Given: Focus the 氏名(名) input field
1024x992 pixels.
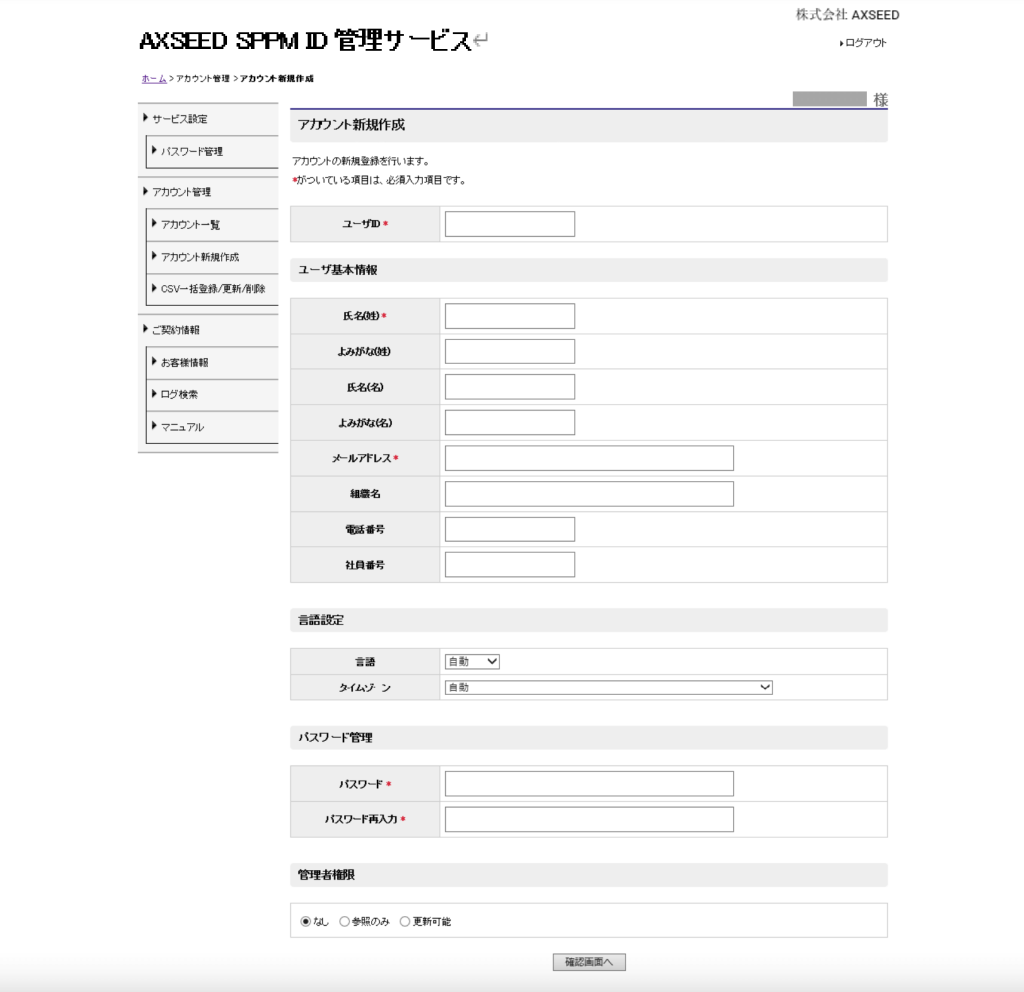Looking at the screenshot, I should (x=510, y=387).
